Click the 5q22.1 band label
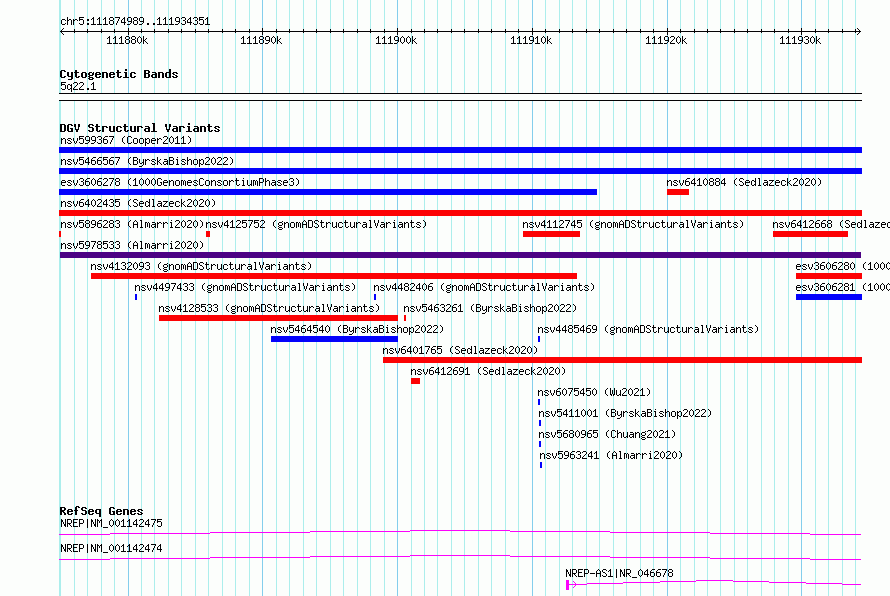The height and width of the screenshot is (596, 890). (78, 86)
